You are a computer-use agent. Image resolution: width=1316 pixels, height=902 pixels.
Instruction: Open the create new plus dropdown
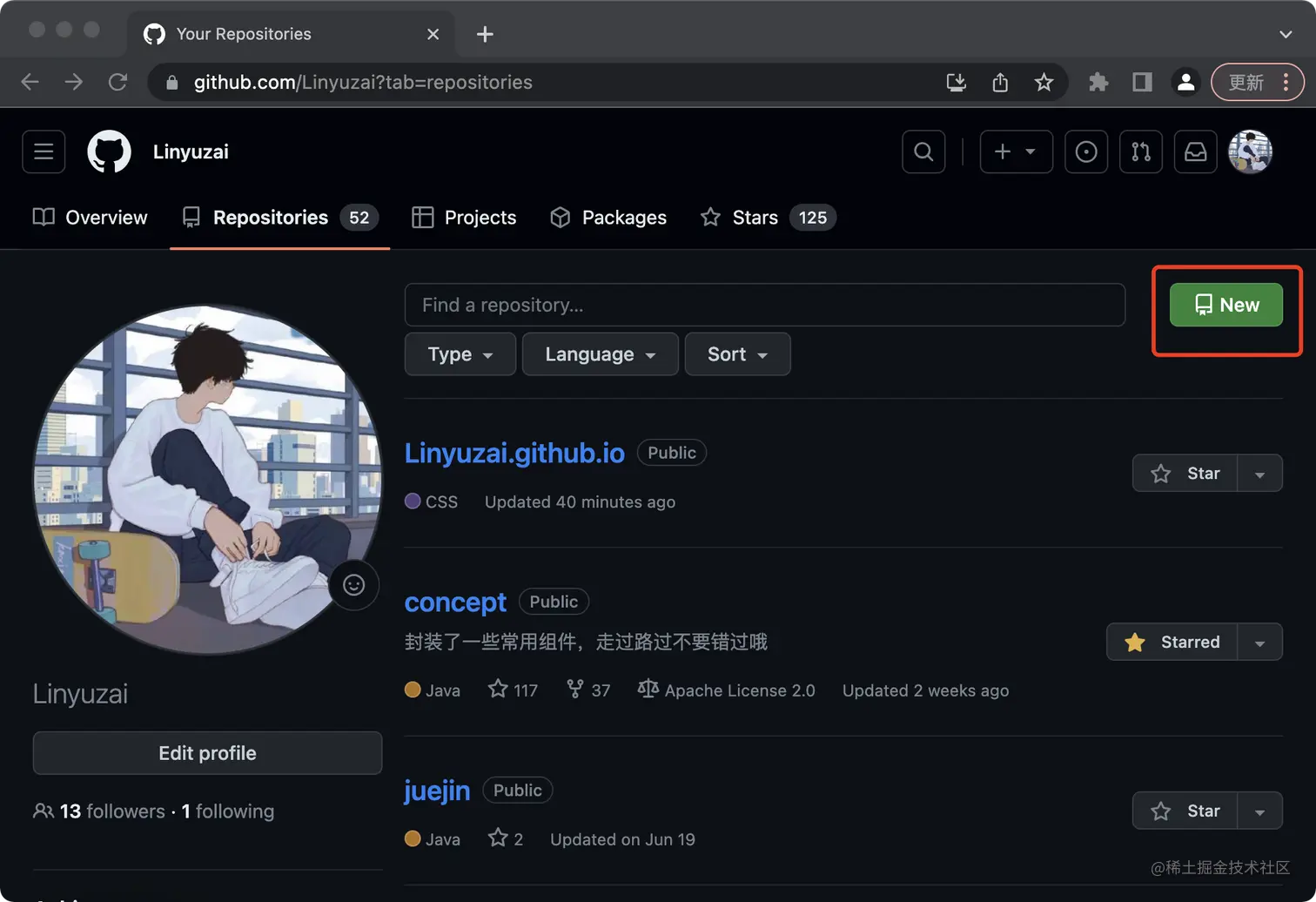tap(1016, 151)
